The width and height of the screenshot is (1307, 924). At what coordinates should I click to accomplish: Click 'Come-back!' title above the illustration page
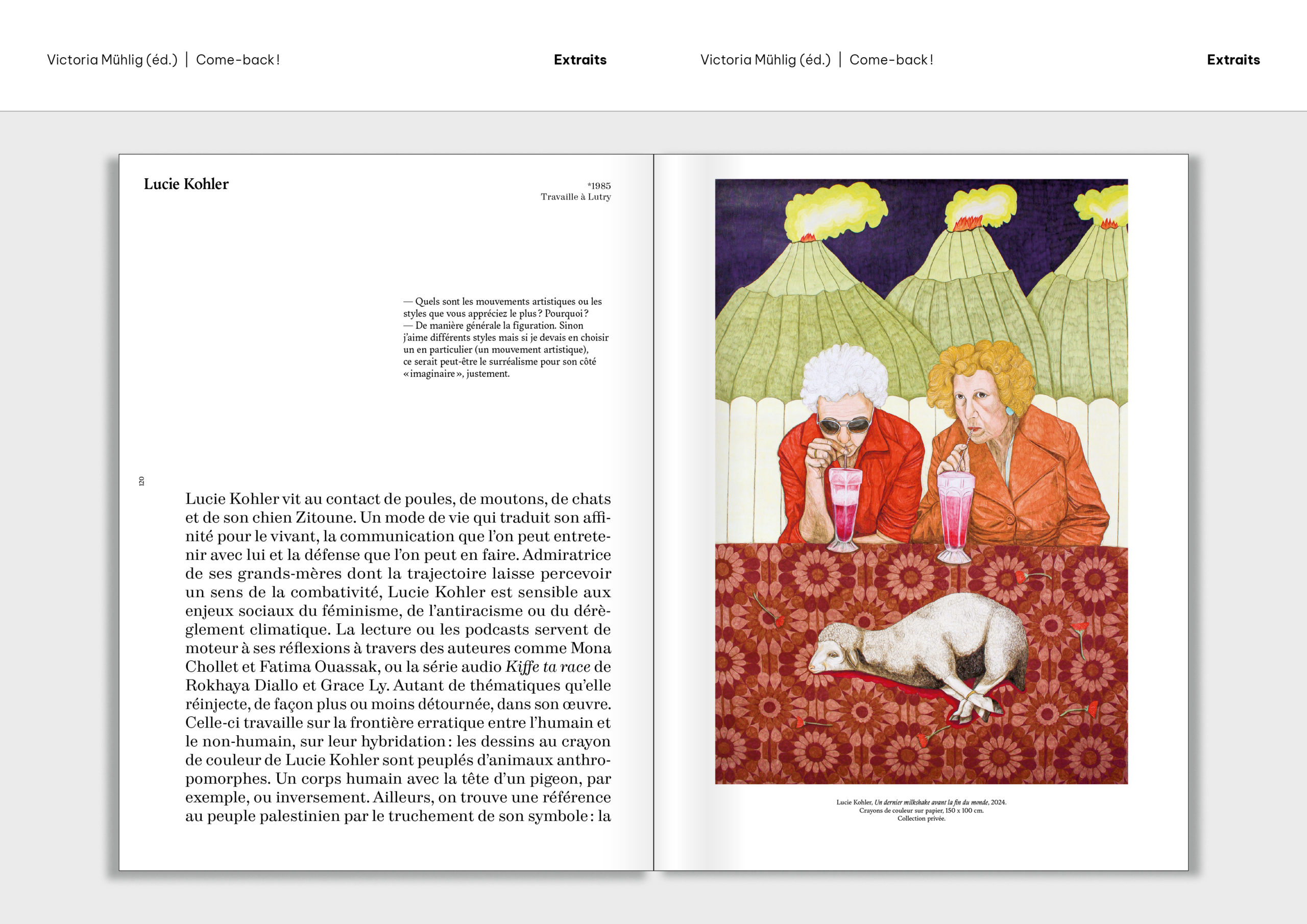coord(891,60)
